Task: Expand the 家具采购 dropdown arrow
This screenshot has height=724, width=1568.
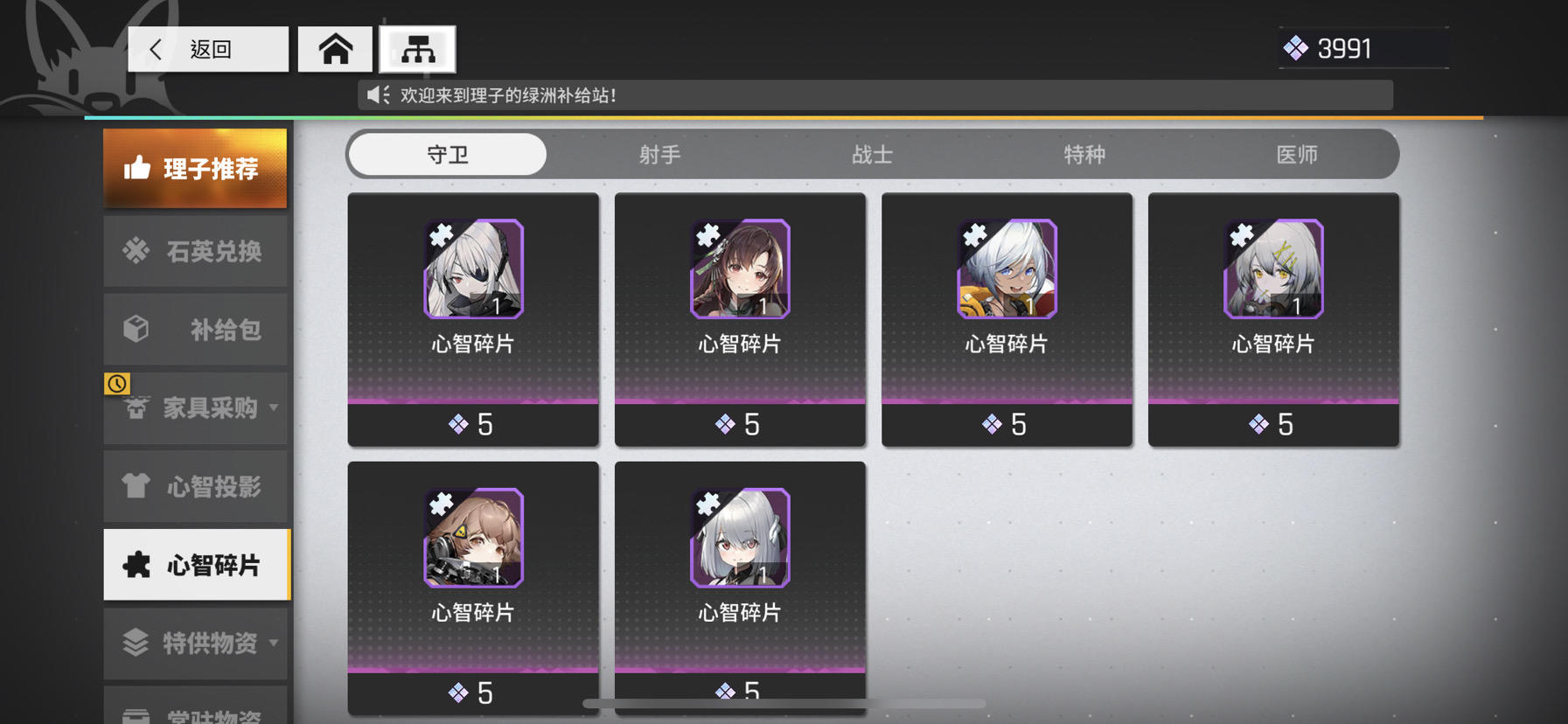Action: point(274,407)
